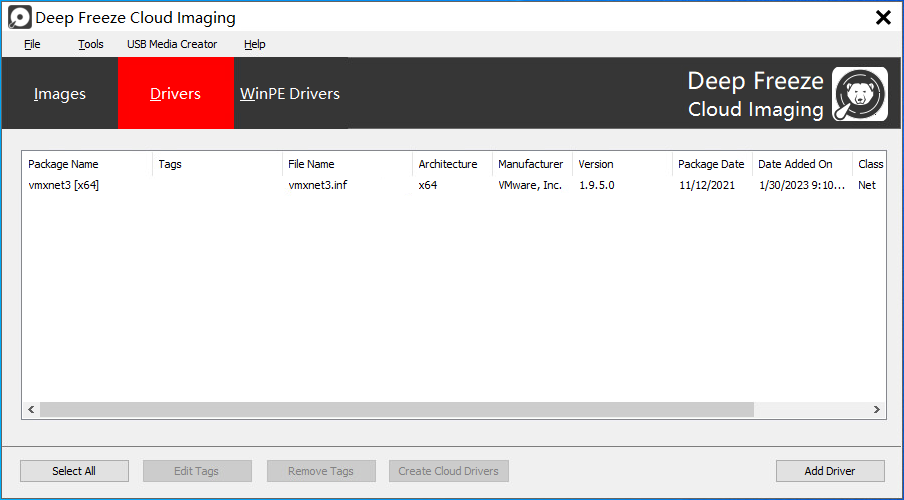Click the Version column header
The width and height of the screenshot is (904, 500).
tap(623, 164)
